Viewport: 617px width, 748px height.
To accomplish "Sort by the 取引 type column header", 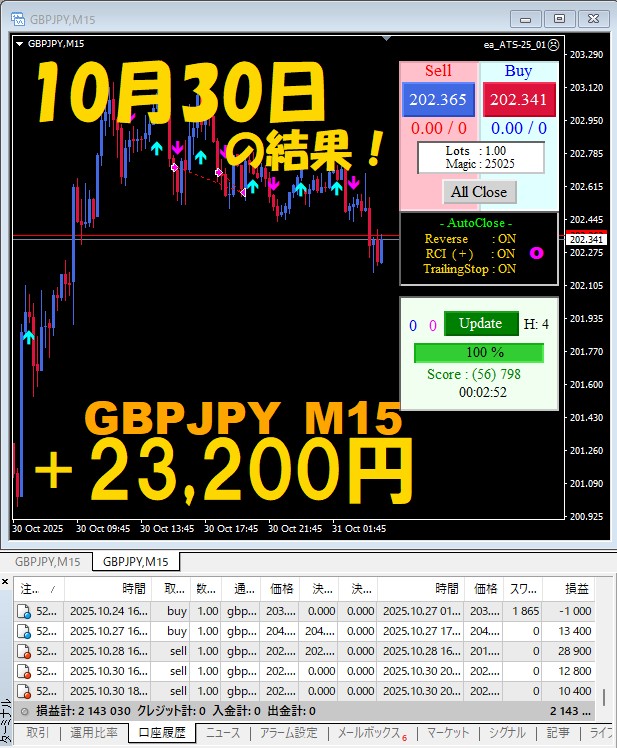I will click(171, 589).
